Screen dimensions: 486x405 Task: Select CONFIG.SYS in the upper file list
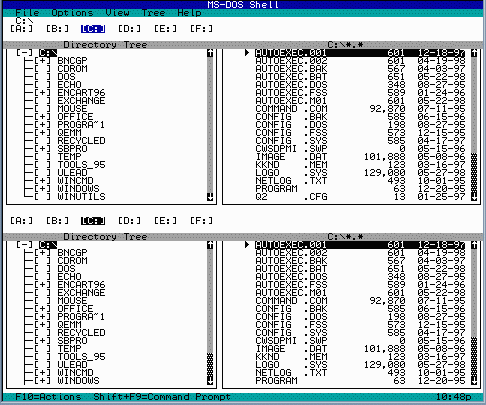[x=360, y=141]
